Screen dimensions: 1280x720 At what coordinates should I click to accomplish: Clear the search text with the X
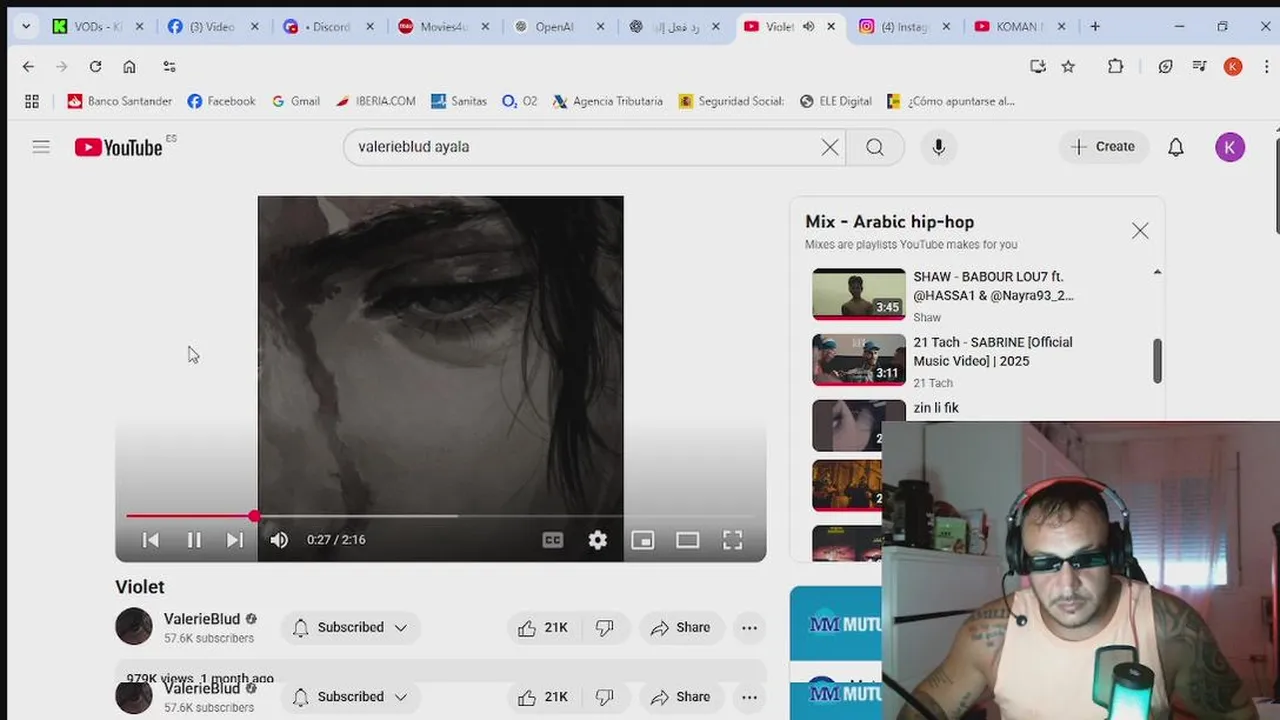point(830,147)
